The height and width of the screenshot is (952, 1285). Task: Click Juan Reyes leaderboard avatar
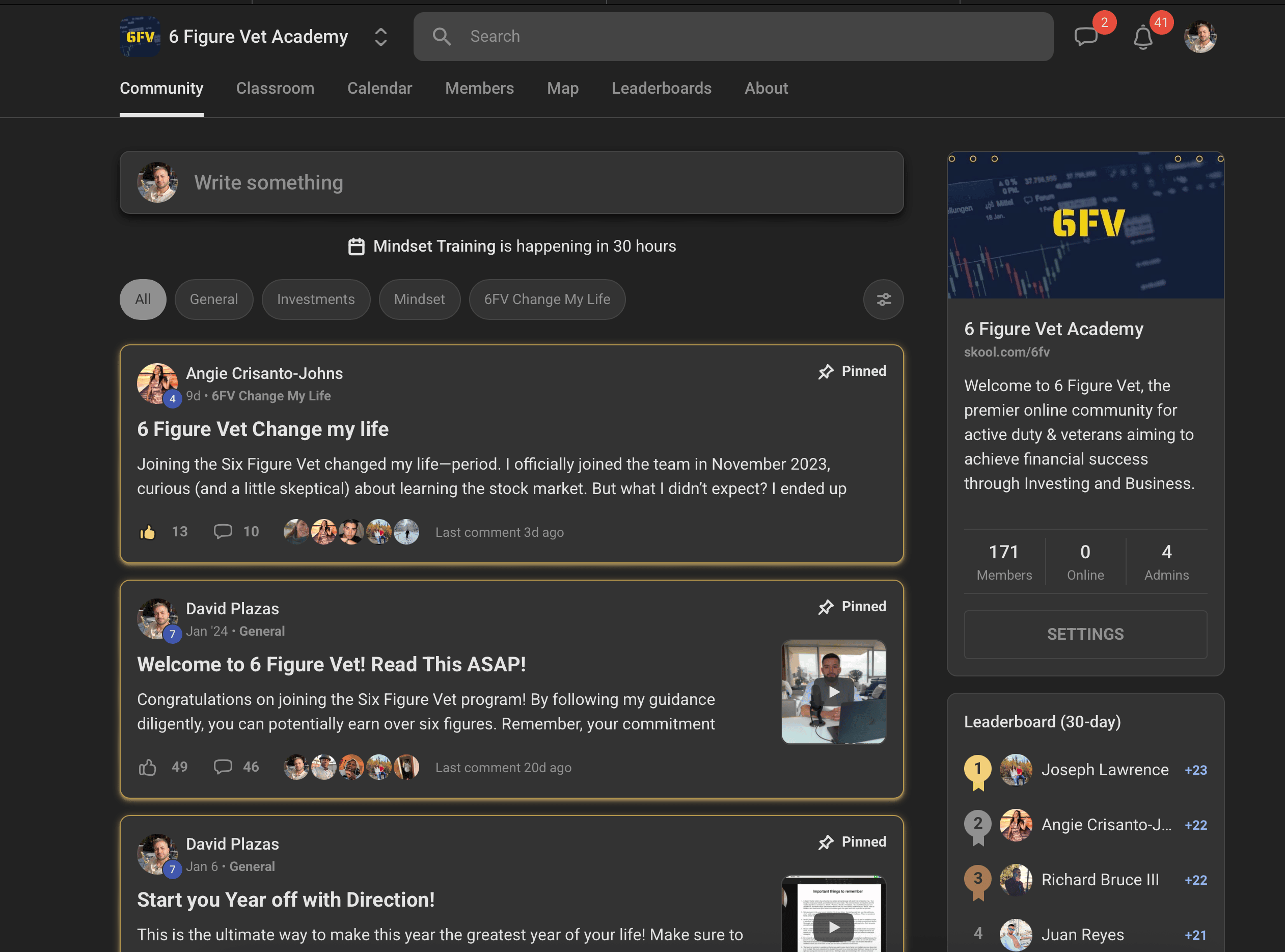click(1016, 935)
